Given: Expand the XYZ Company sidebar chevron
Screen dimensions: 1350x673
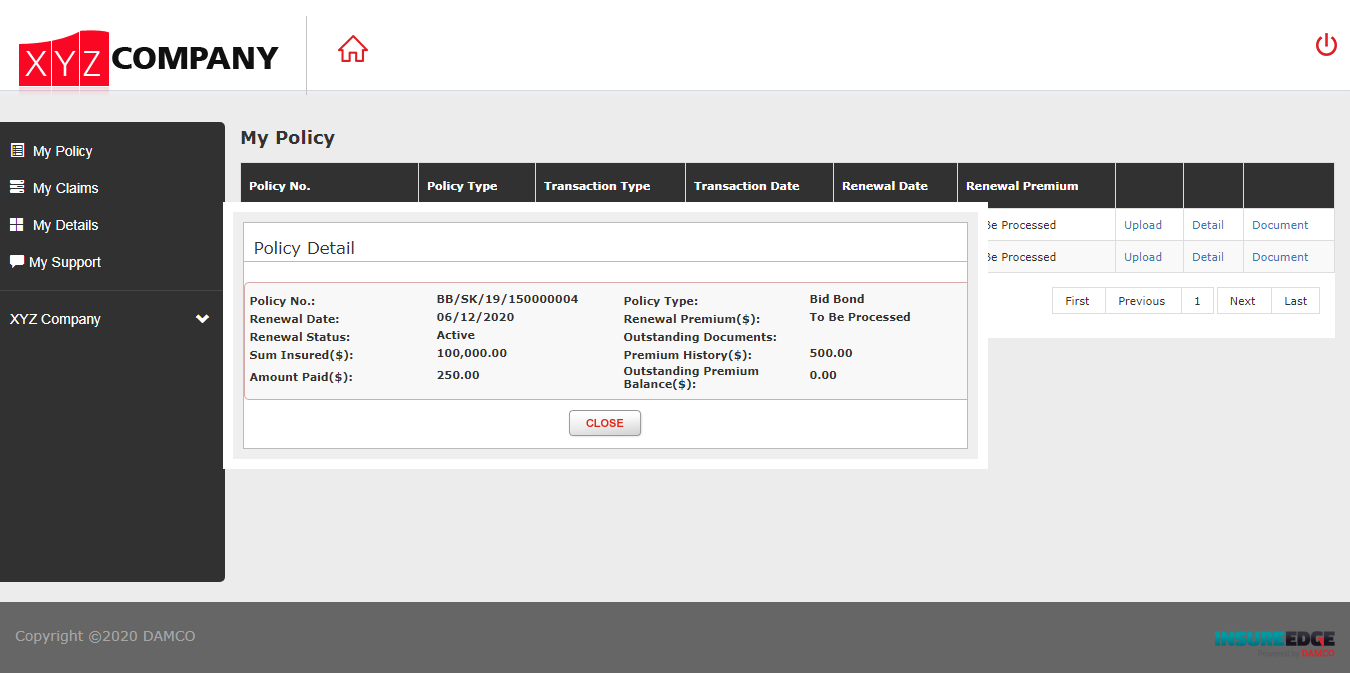Looking at the screenshot, I should click(202, 319).
